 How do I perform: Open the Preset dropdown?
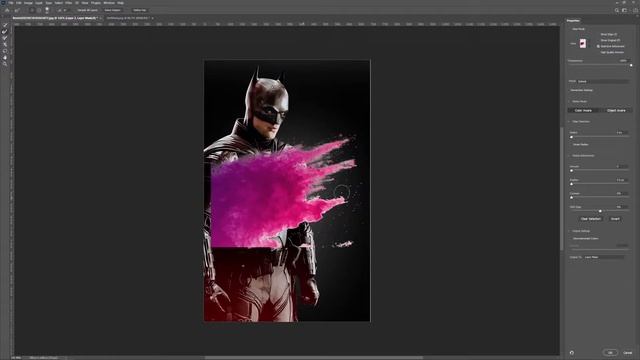pyautogui.click(x=603, y=81)
